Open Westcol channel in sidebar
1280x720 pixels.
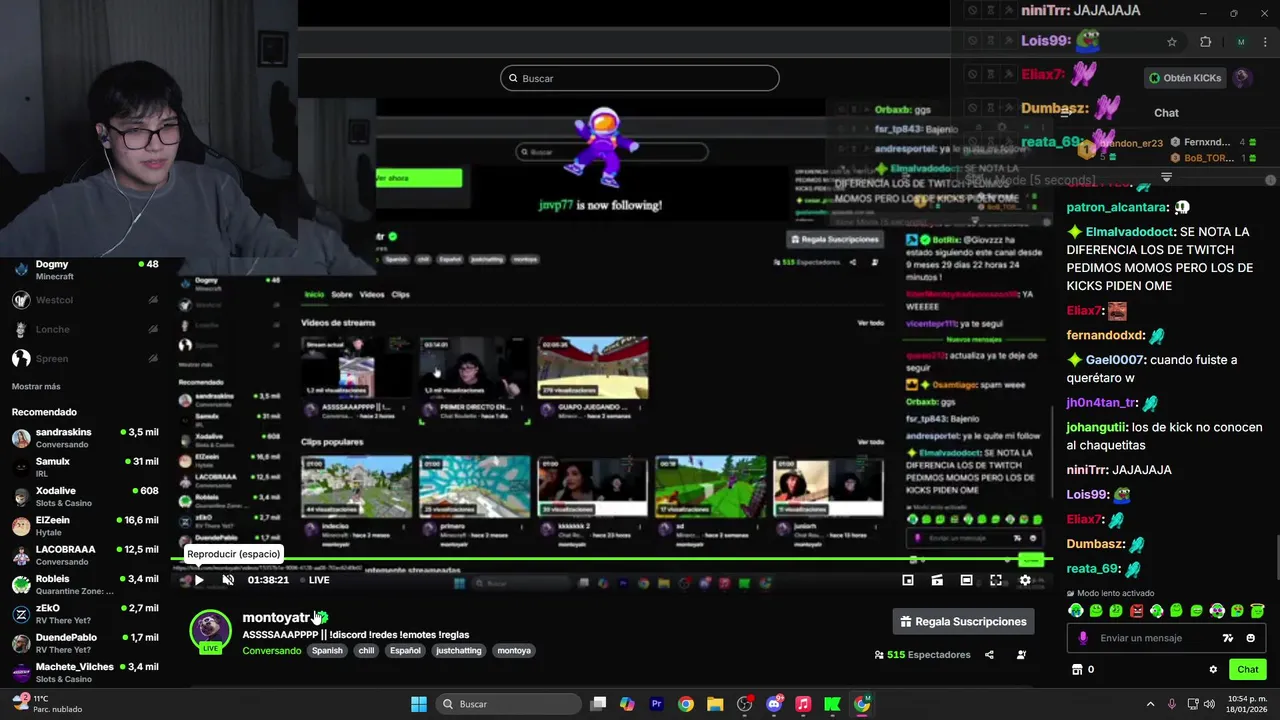[x=85, y=300]
